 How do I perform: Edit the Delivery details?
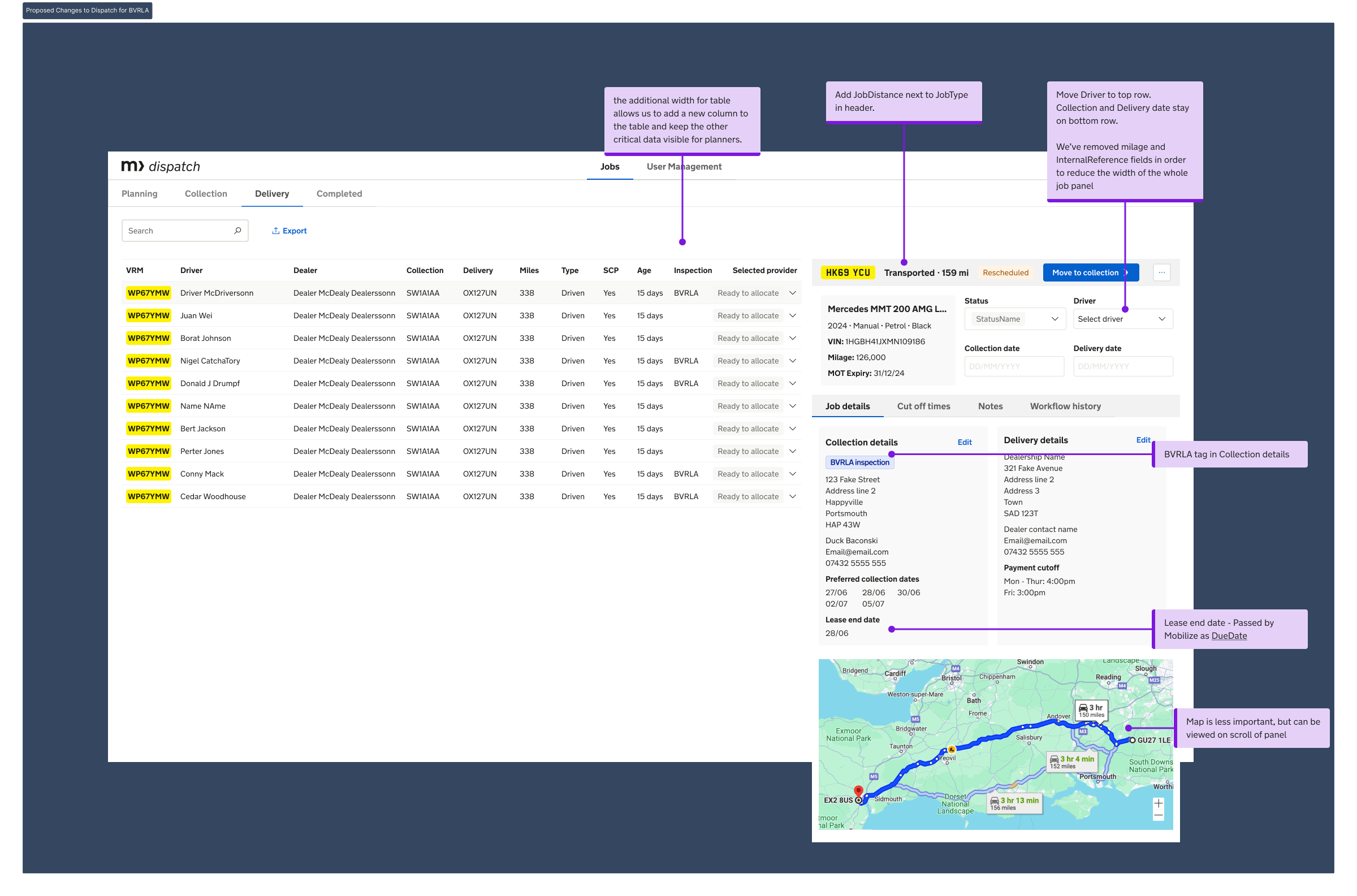pyautogui.click(x=1143, y=440)
